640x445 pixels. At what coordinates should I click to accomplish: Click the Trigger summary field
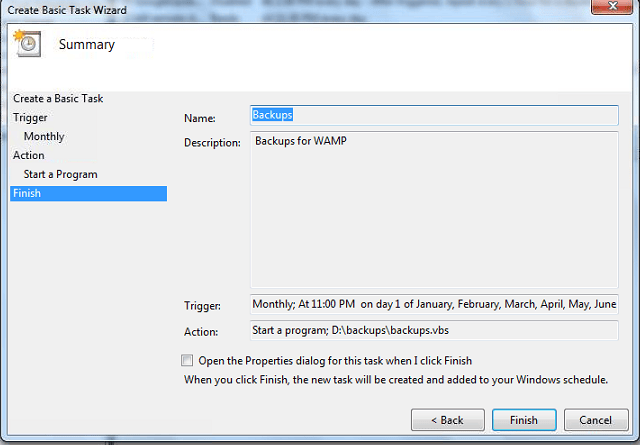point(433,305)
